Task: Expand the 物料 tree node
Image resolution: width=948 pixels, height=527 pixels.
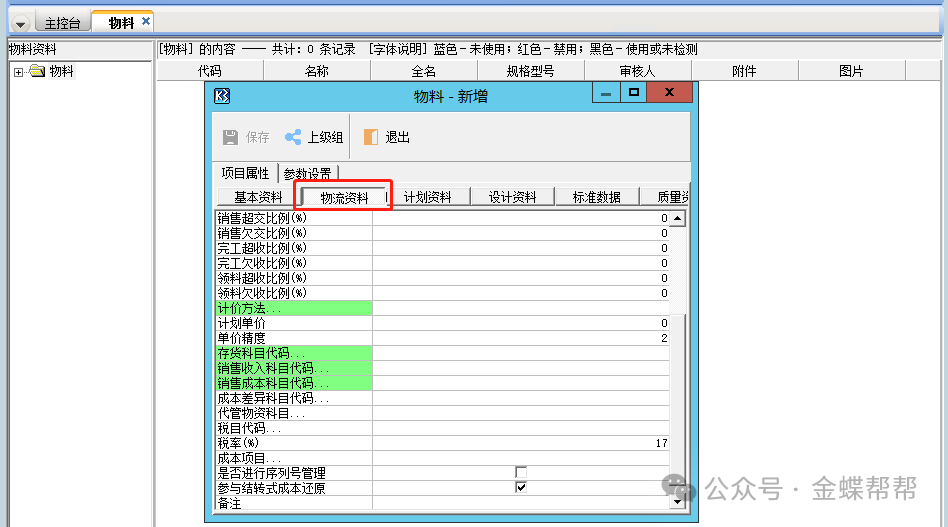Action: 18,72
